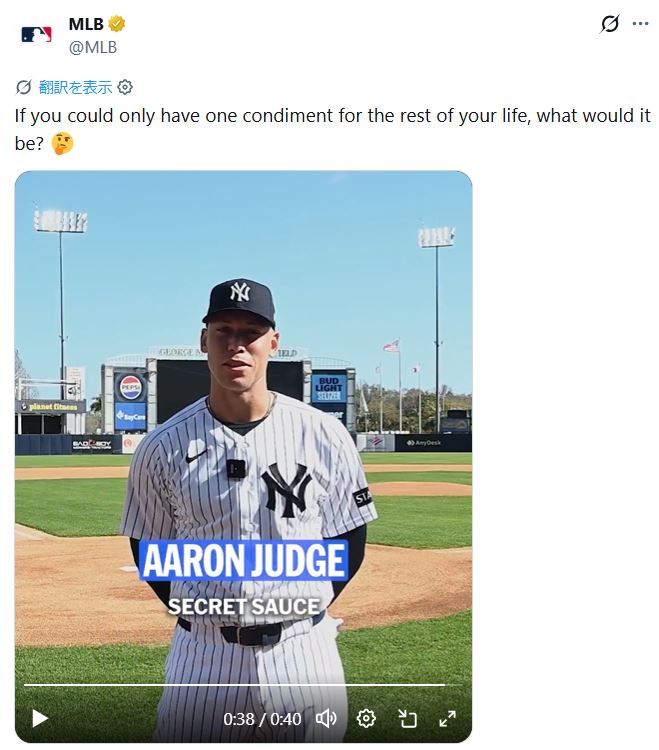Open video playback settings gear
Viewport: 659px width, 750px height.
(366, 718)
